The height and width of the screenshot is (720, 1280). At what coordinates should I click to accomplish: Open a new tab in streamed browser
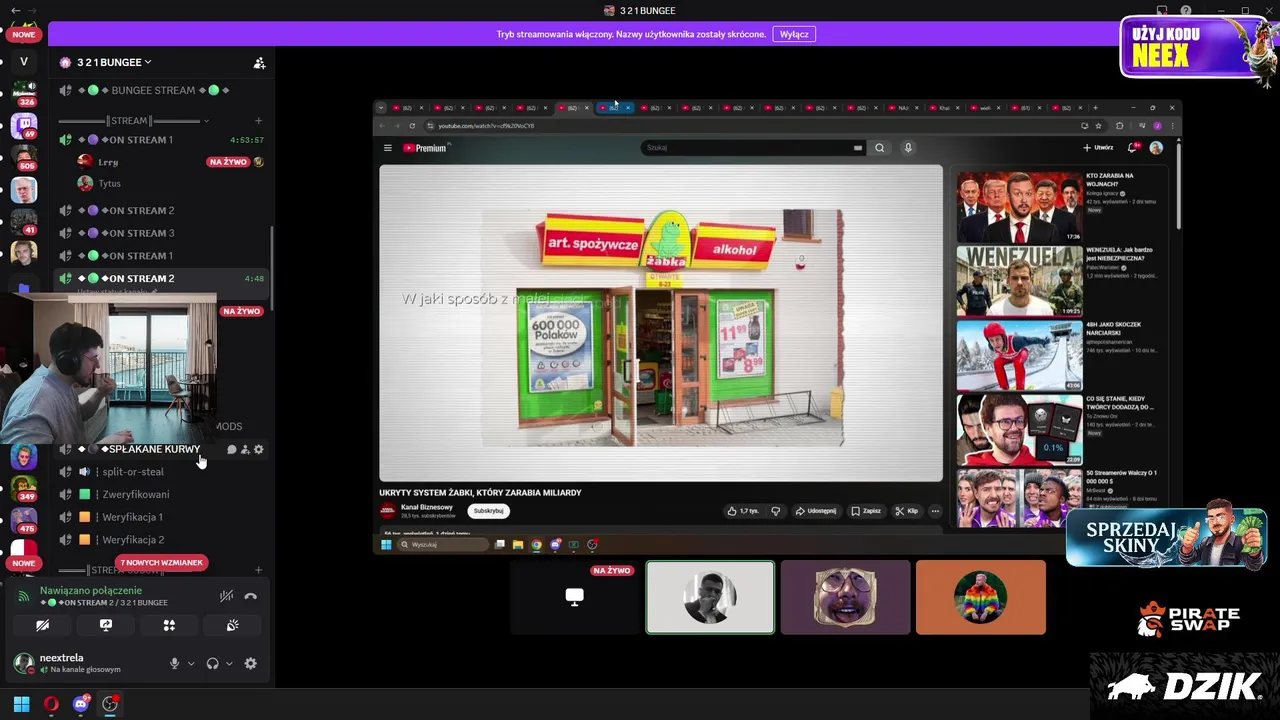pos(1095,108)
